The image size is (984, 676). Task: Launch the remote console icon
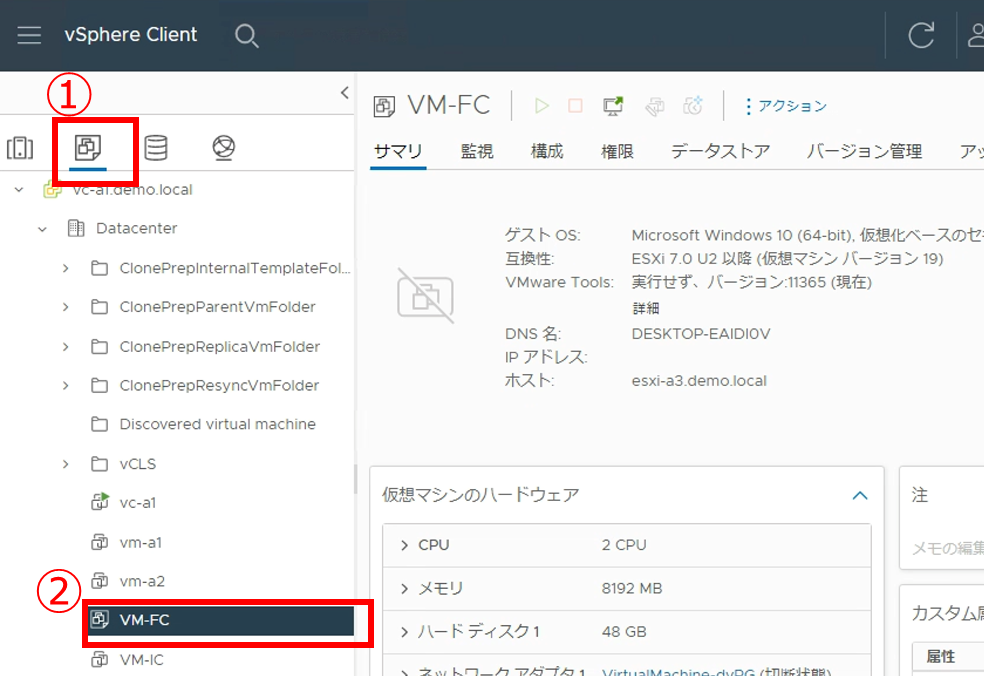[613, 106]
